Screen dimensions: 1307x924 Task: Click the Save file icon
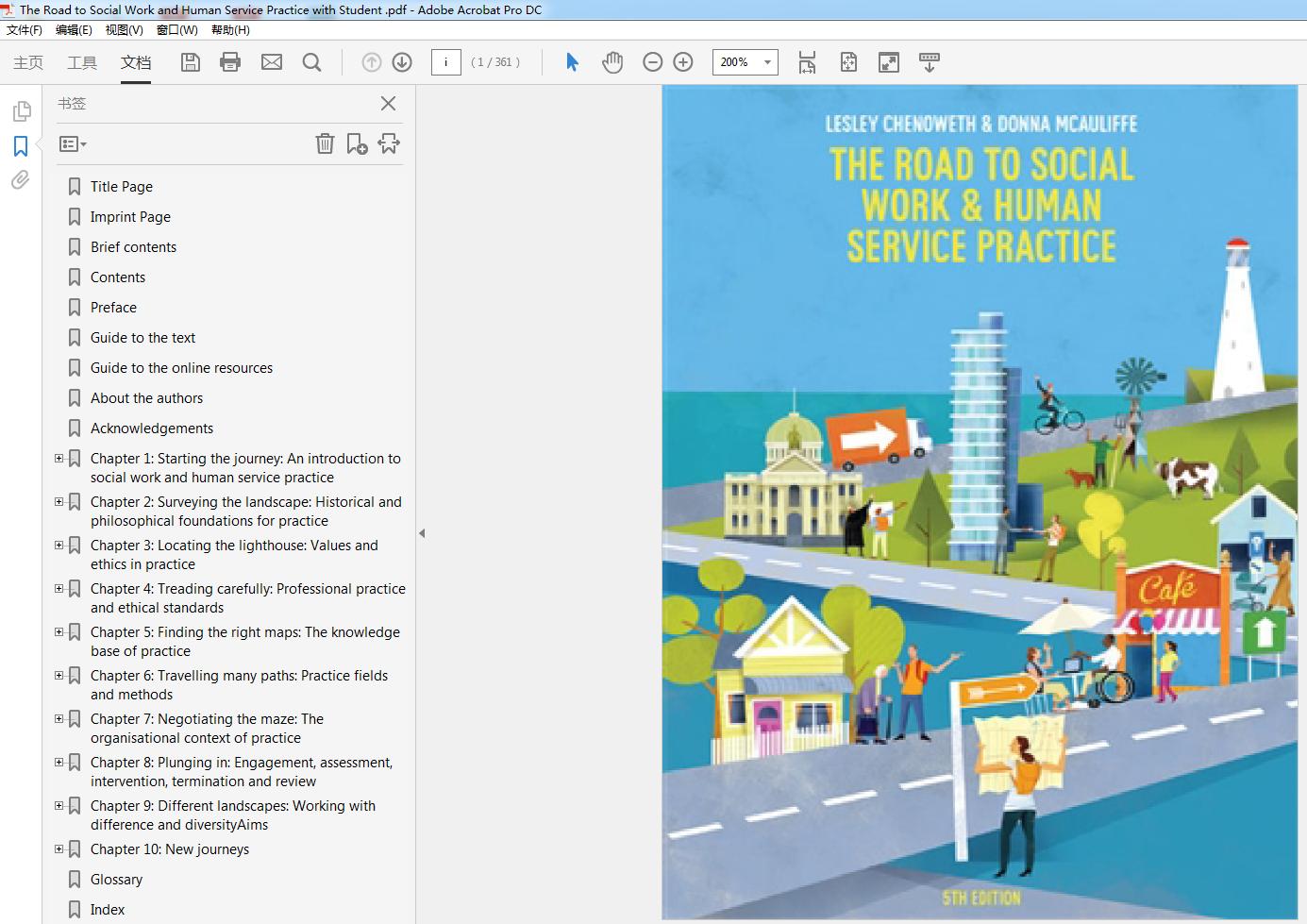click(191, 62)
